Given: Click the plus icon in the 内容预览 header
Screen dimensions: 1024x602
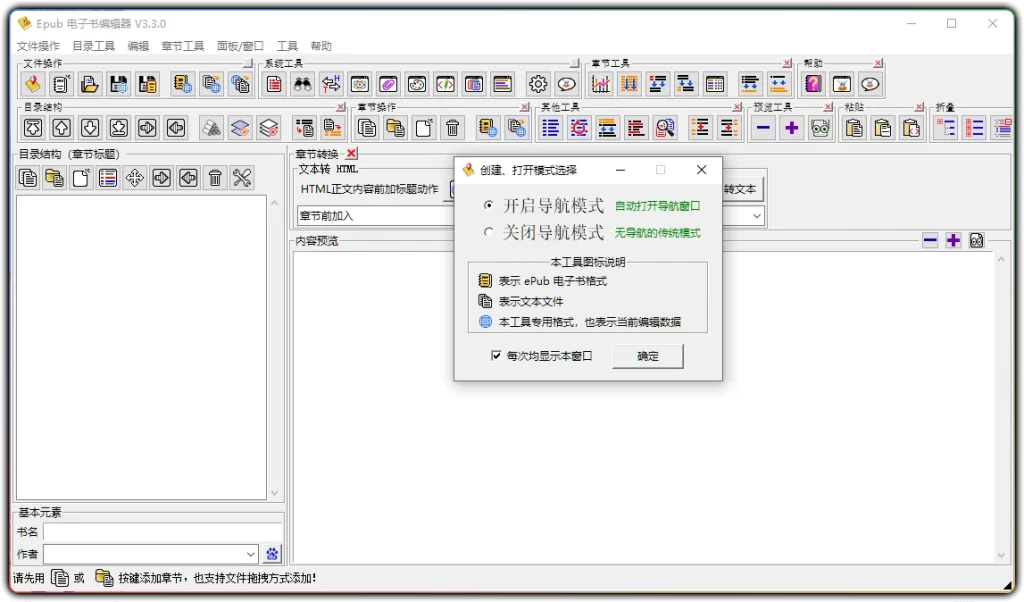Looking at the screenshot, I should [x=953, y=240].
